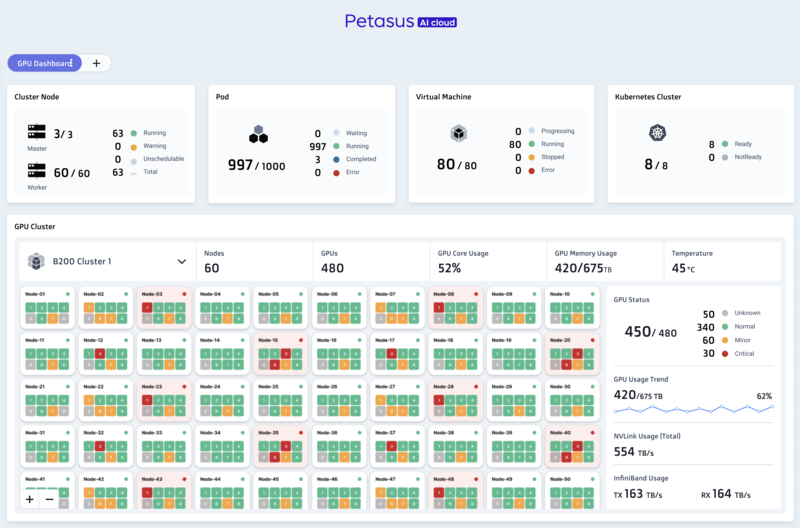Screen dimensions: 800x528
Task: Click the Petasus AI cloud logo
Action: [400, 21]
